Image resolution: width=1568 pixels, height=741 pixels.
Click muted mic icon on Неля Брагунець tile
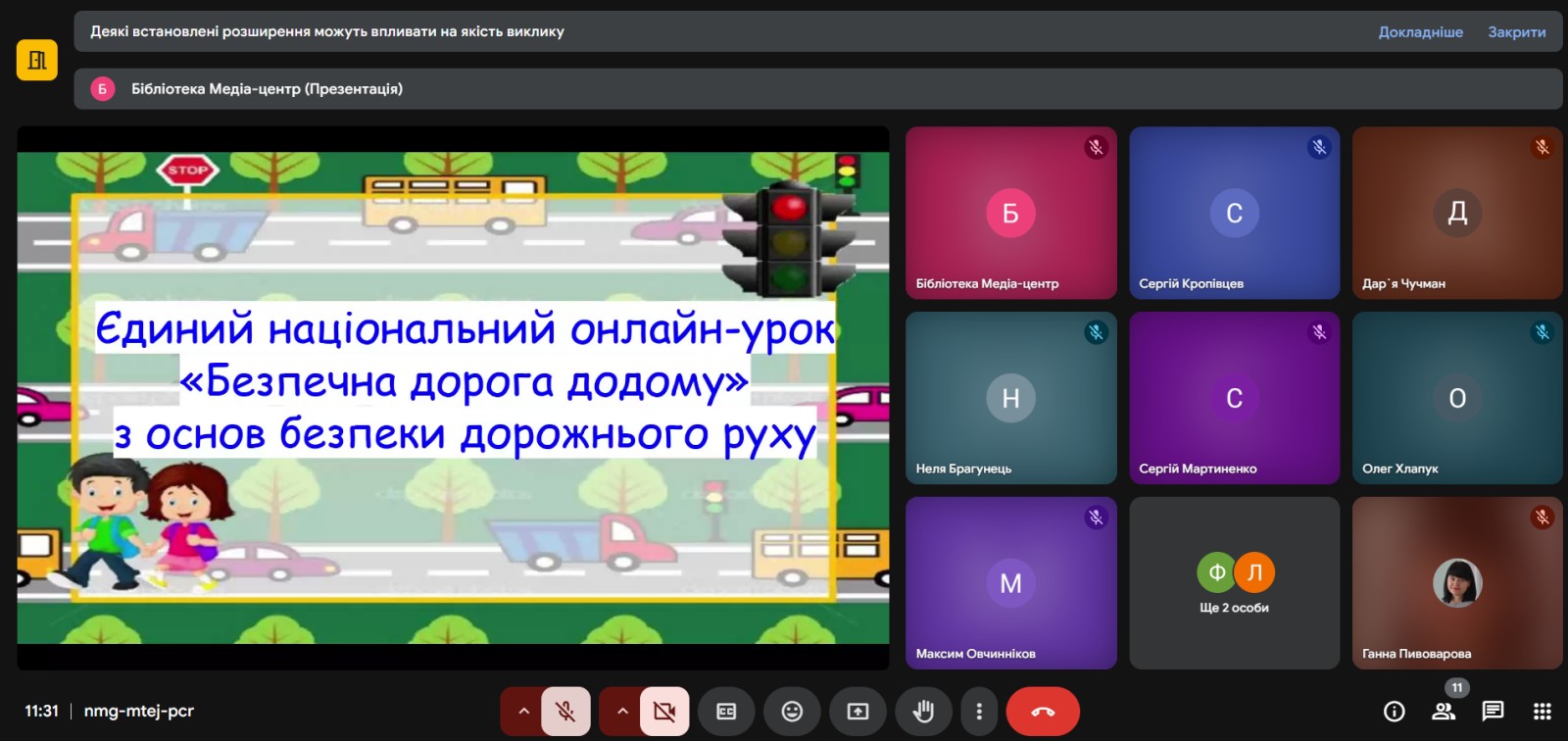point(1096,332)
